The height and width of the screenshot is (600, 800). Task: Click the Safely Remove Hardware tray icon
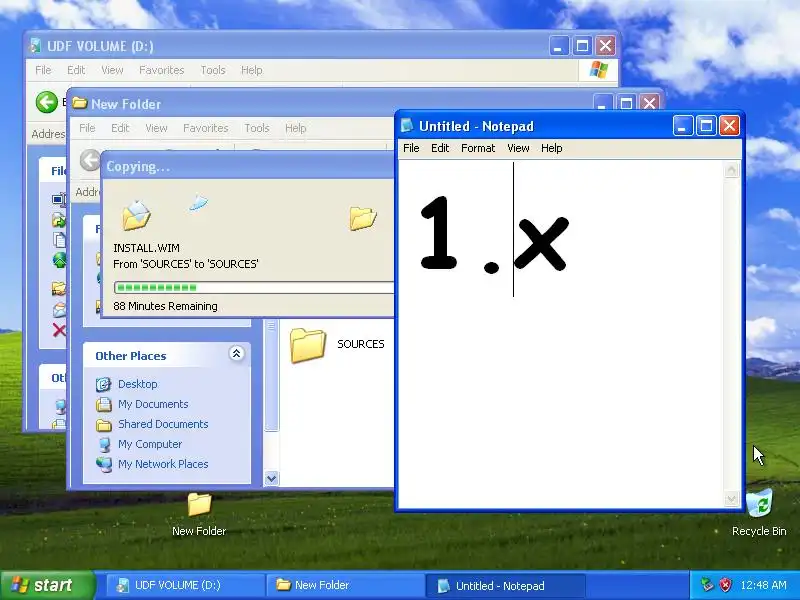pyautogui.click(x=707, y=585)
